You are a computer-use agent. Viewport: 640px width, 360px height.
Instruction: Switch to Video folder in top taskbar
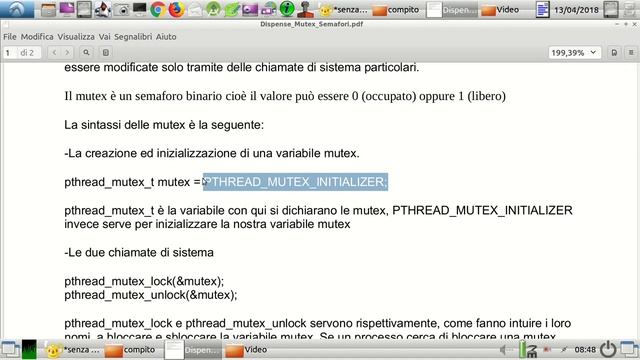[x=500, y=9]
